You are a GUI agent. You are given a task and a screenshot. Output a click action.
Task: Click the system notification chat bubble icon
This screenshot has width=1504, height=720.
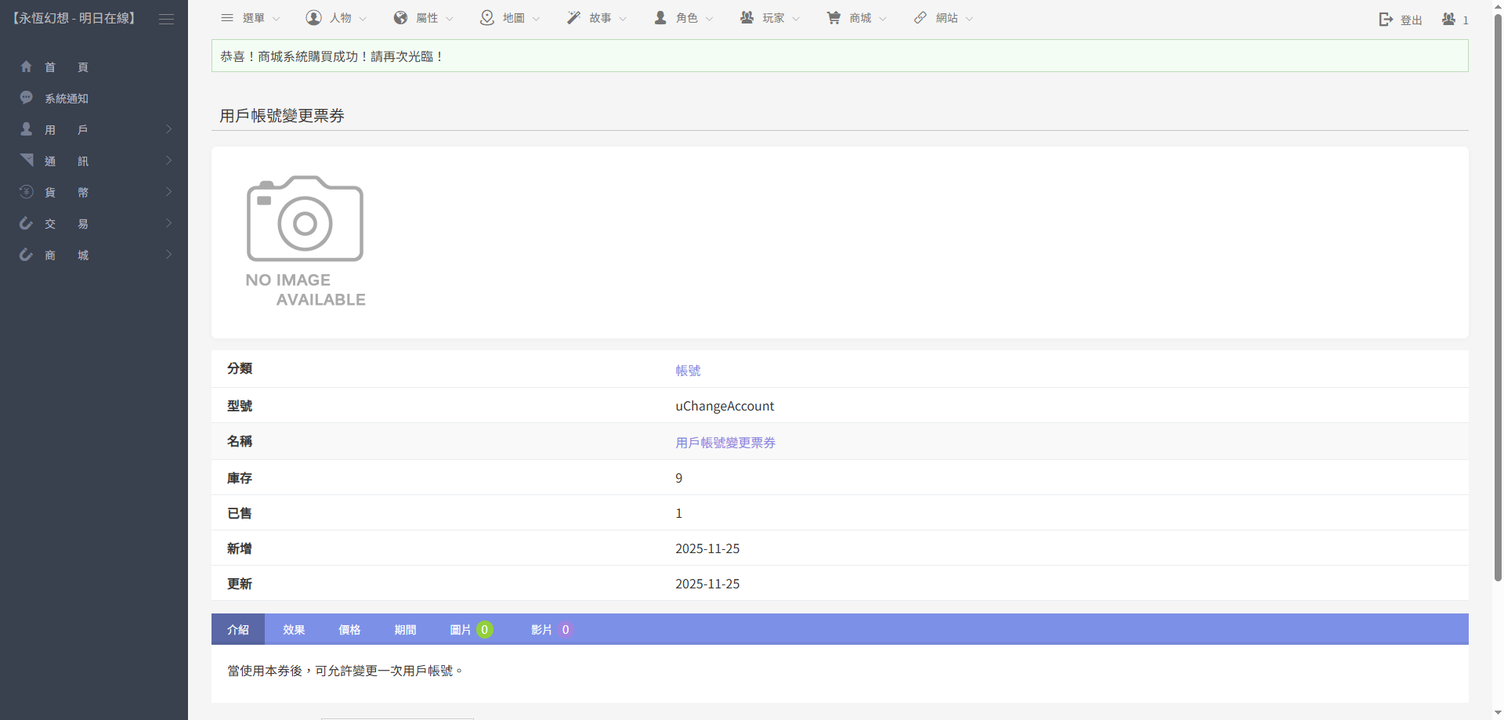[26, 98]
